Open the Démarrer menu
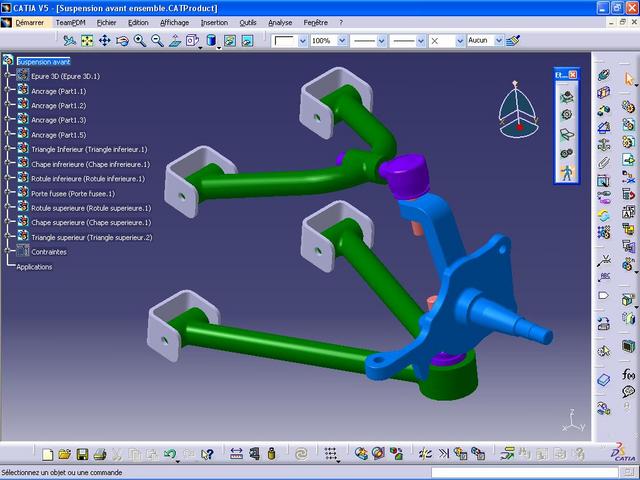The width and height of the screenshot is (640, 480). pyautogui.click(x=29, y=23)
